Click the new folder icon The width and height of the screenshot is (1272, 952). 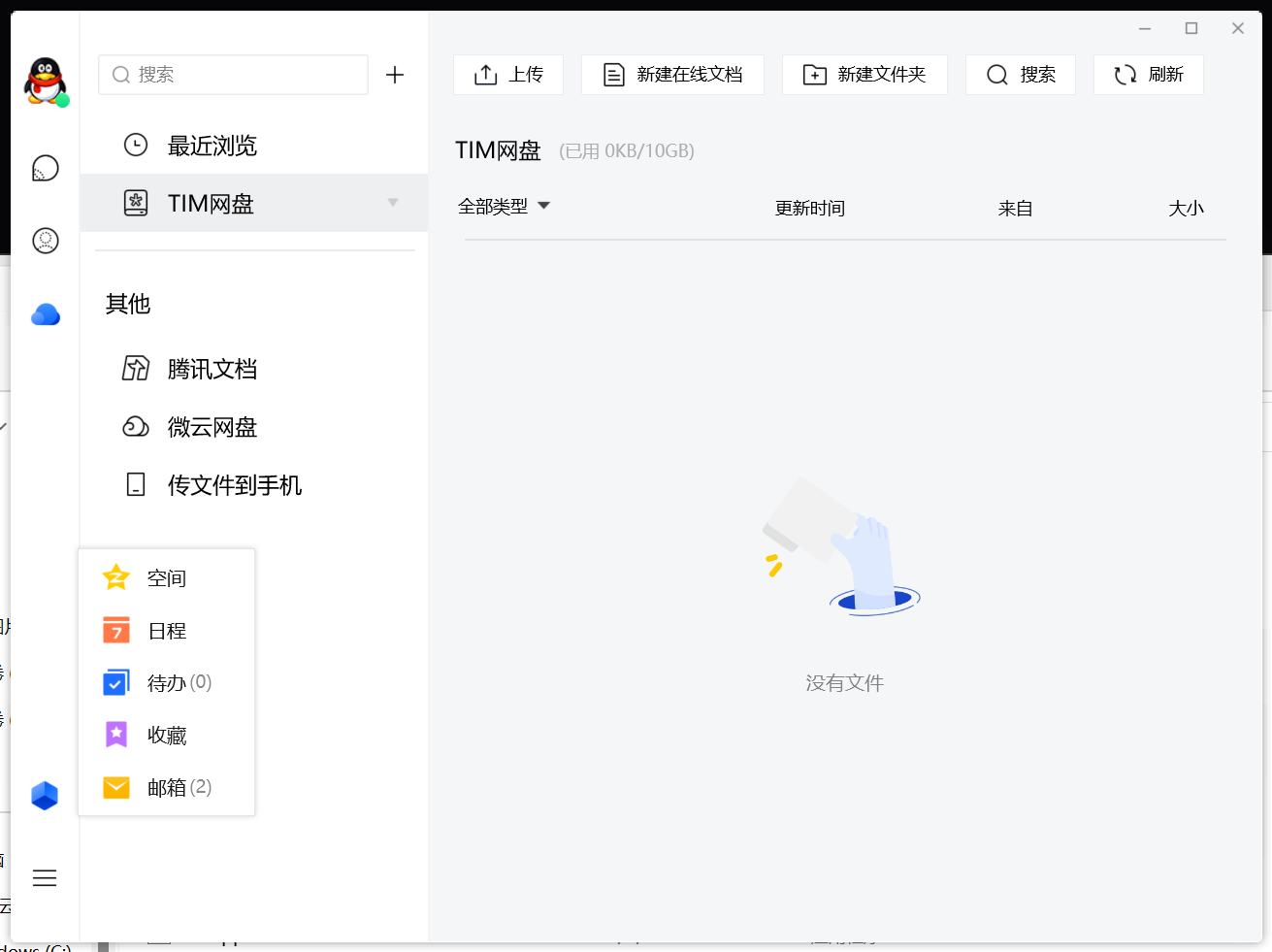815,75
